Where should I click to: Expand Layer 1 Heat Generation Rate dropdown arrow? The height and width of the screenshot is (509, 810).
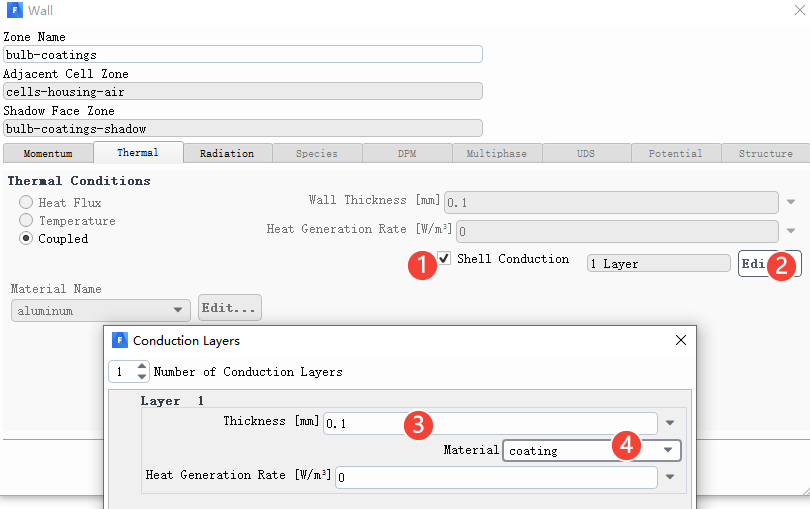[670, 477]
